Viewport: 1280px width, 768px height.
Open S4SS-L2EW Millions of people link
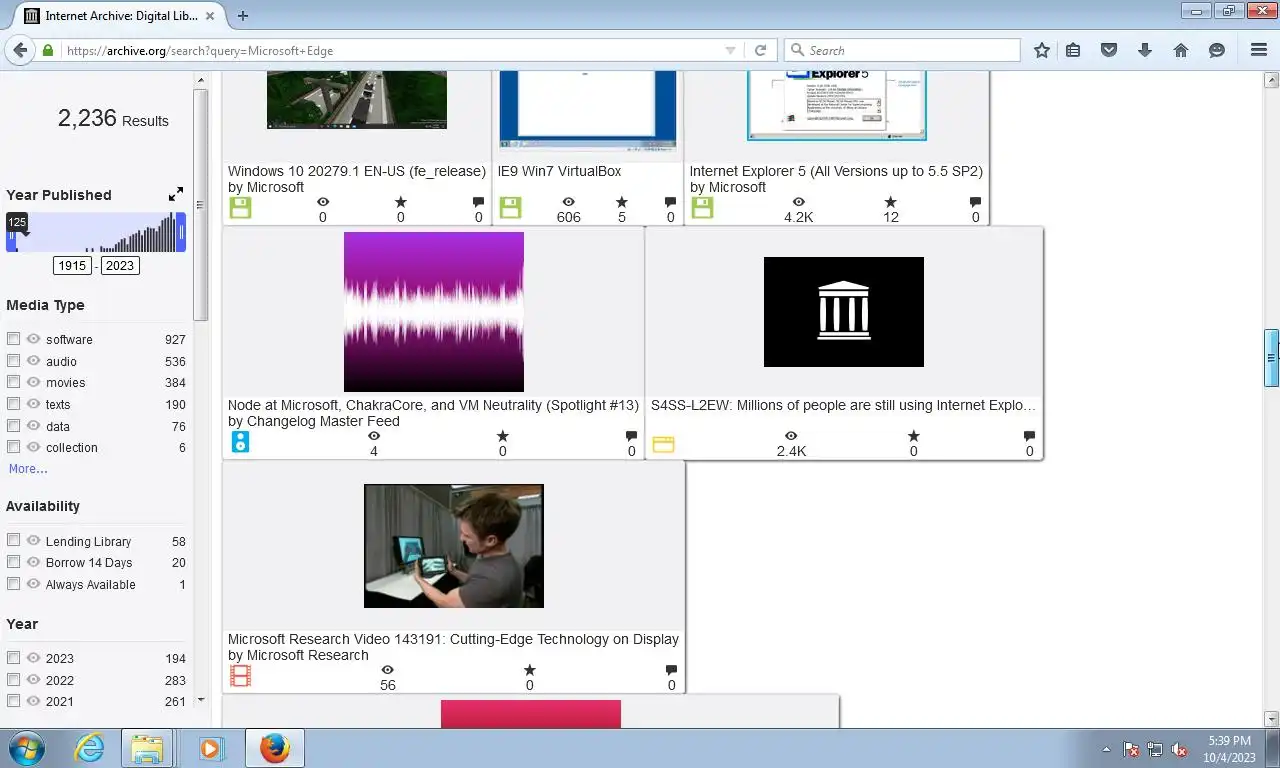pyautogui.click(x=844, y=405)
